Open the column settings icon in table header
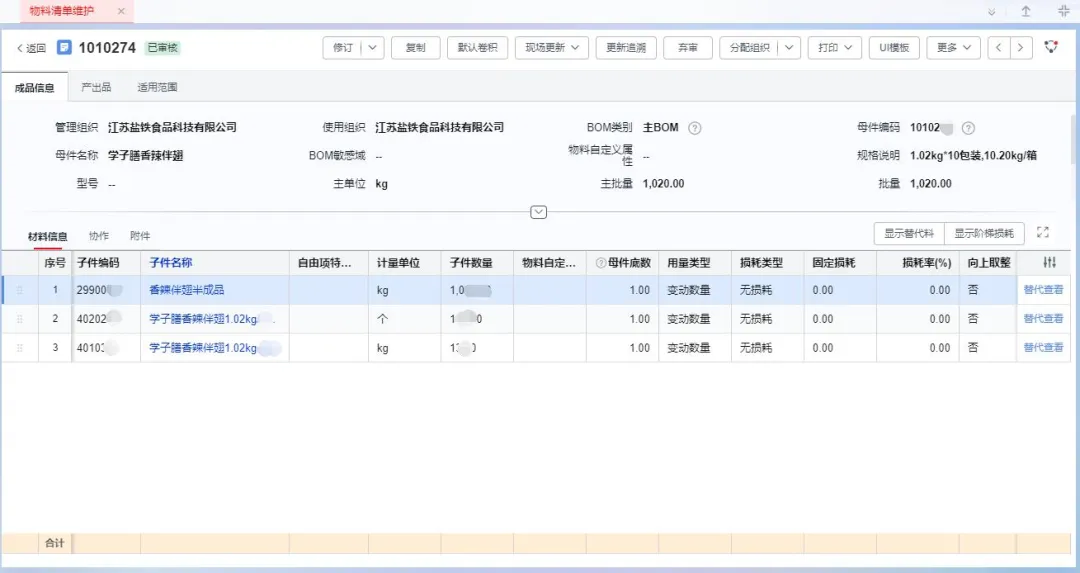Image resolution: width=1080 pixels, height=573 pixels. [1049, 262]
